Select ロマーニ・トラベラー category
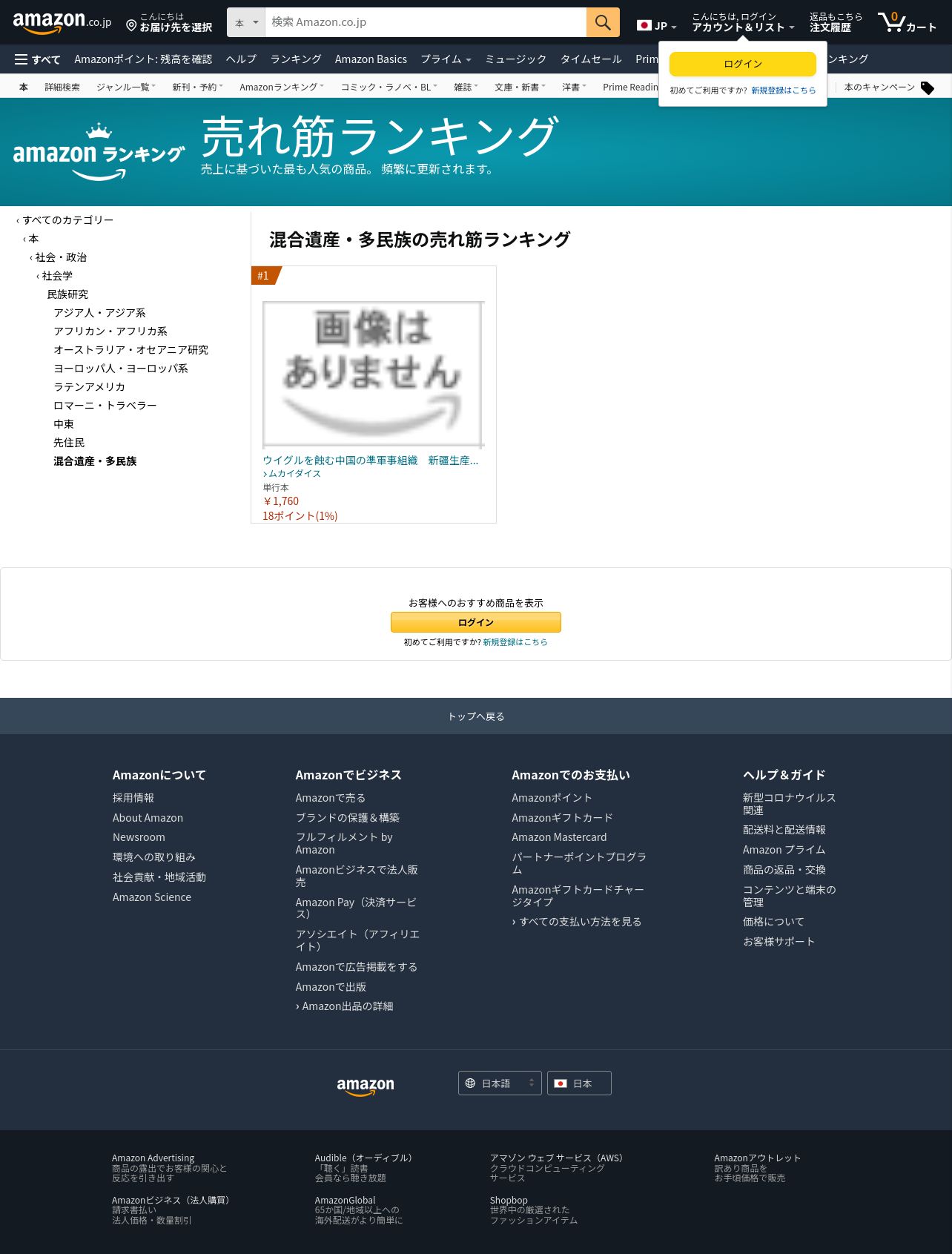952x1254 pixels. 105,406
